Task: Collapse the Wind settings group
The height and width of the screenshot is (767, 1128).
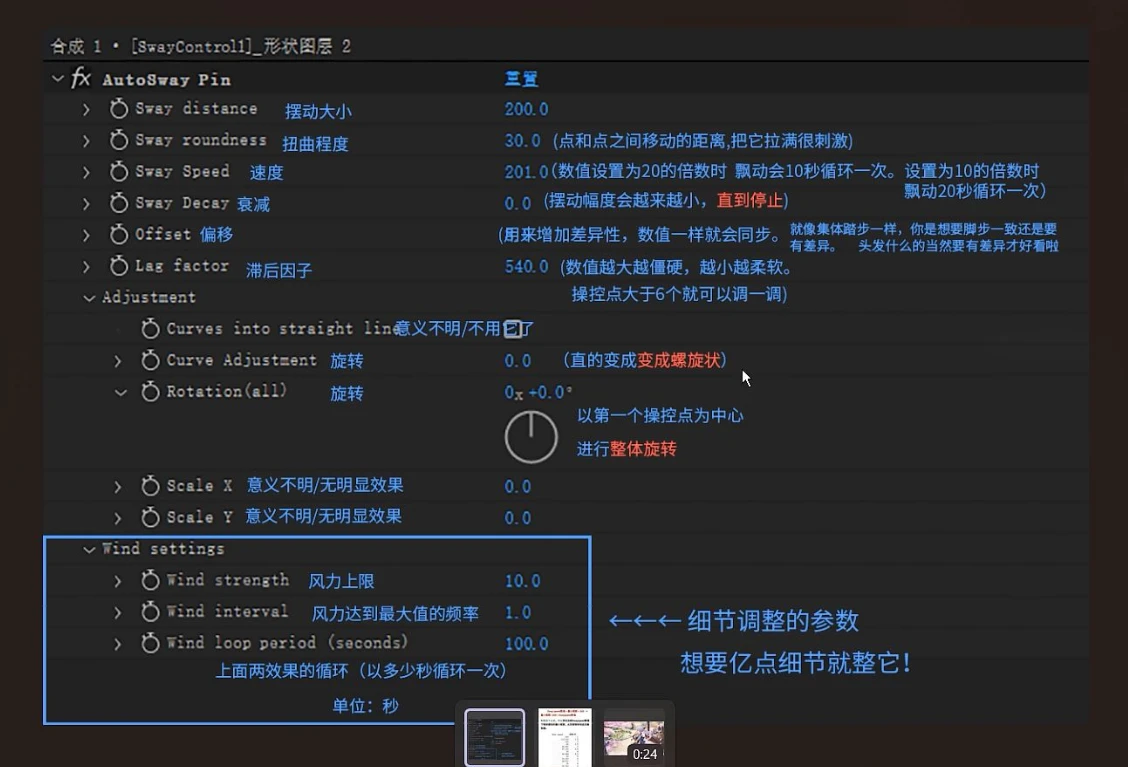Action: click(89, 549)
